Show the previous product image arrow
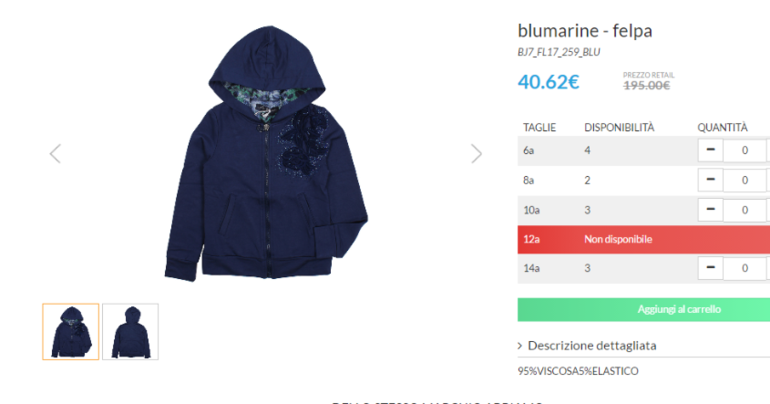 tap(55, 154)
